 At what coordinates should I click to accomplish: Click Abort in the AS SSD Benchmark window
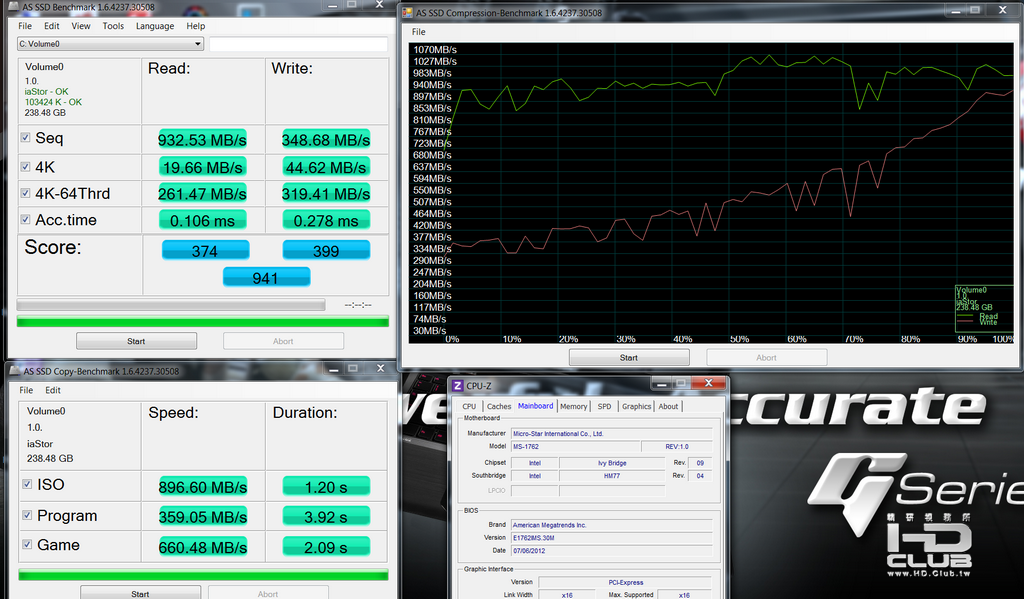pos(283,341)
